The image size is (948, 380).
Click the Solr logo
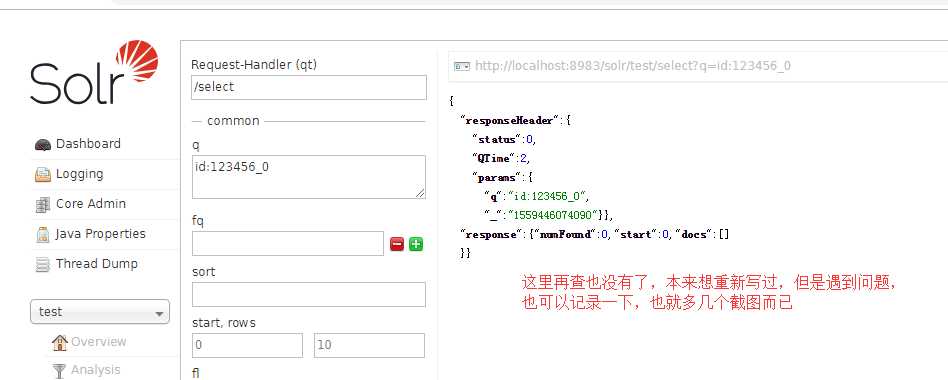click(94, 72)
